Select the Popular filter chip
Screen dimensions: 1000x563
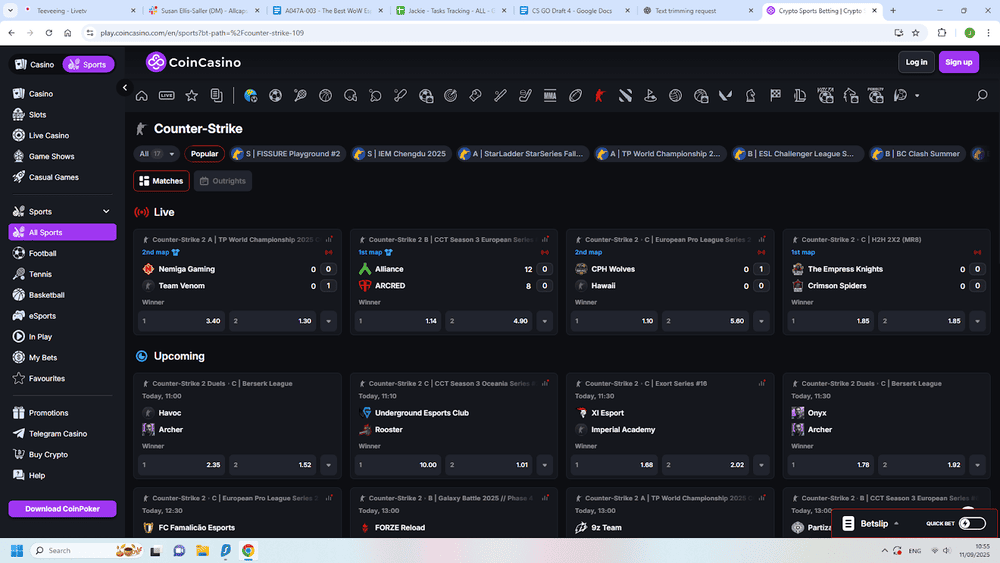click(x=205, y=154)
